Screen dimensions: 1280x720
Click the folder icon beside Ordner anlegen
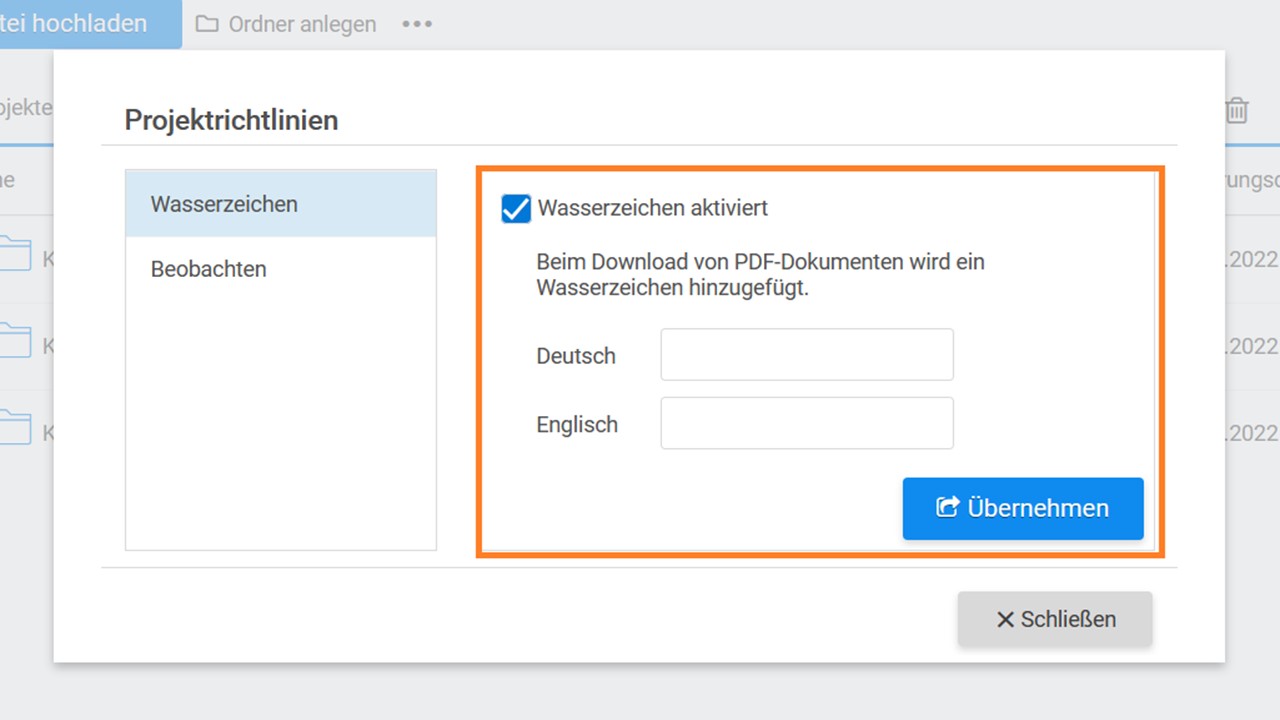207,24
